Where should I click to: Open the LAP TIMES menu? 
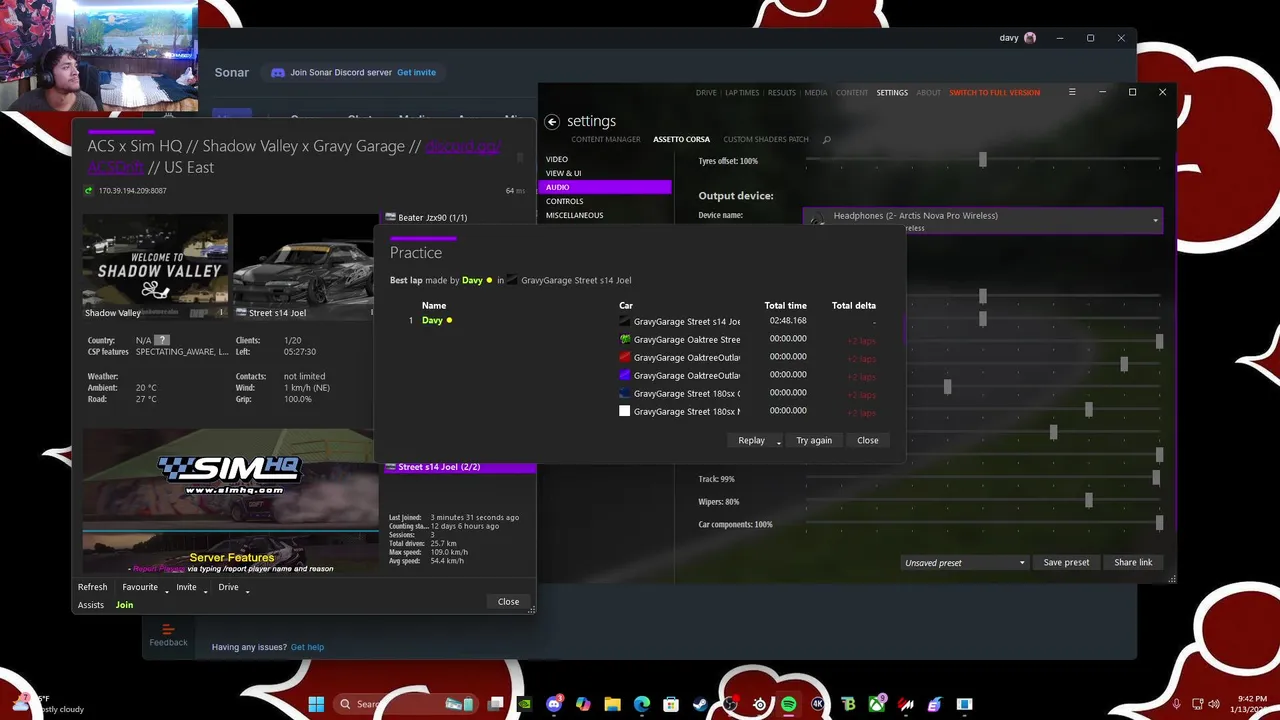tap(742, 92)
